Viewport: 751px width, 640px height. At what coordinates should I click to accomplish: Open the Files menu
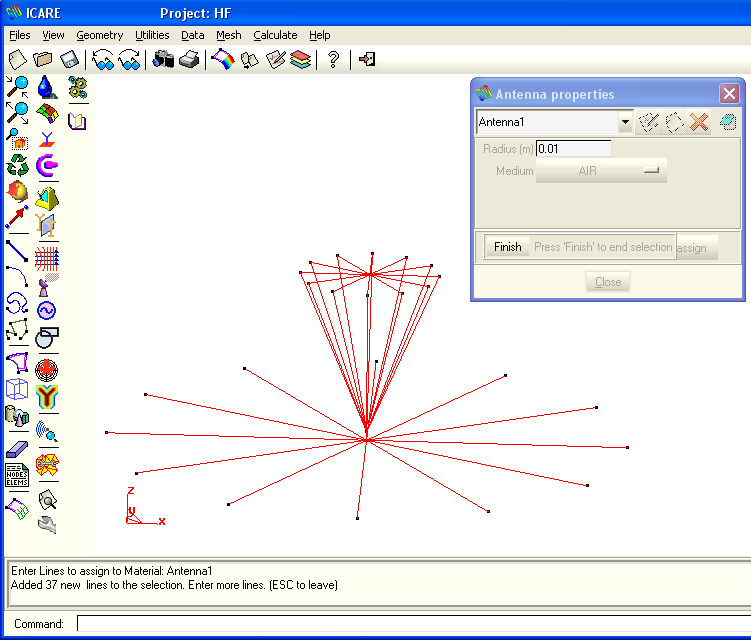(20, 35)
